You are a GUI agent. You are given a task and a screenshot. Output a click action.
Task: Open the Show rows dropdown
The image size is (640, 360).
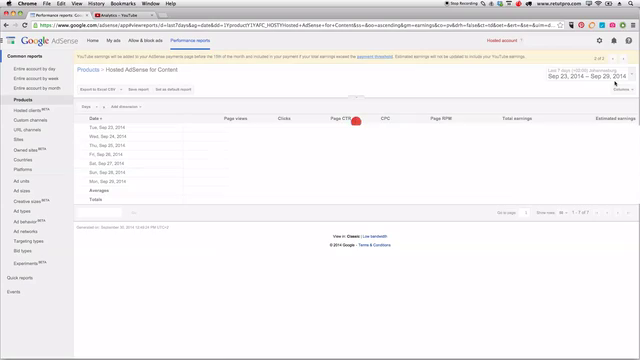[x=563, y=213]
